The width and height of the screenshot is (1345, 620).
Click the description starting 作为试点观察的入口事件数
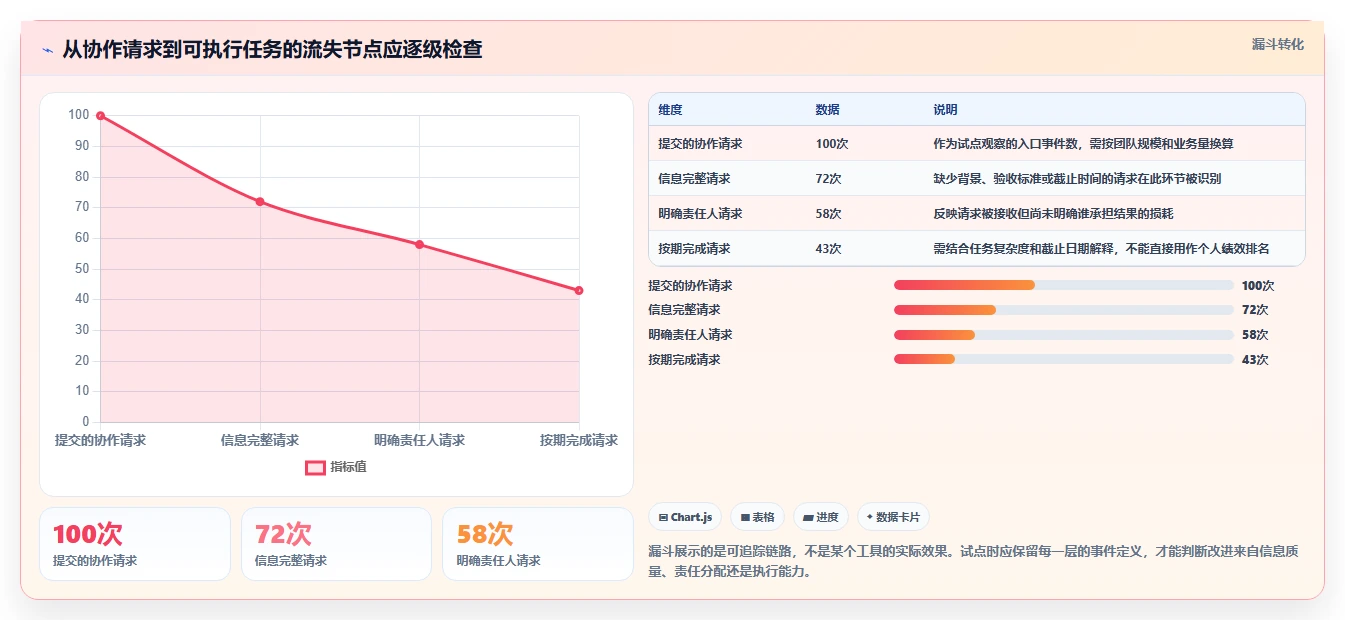tap(1083, 144)
